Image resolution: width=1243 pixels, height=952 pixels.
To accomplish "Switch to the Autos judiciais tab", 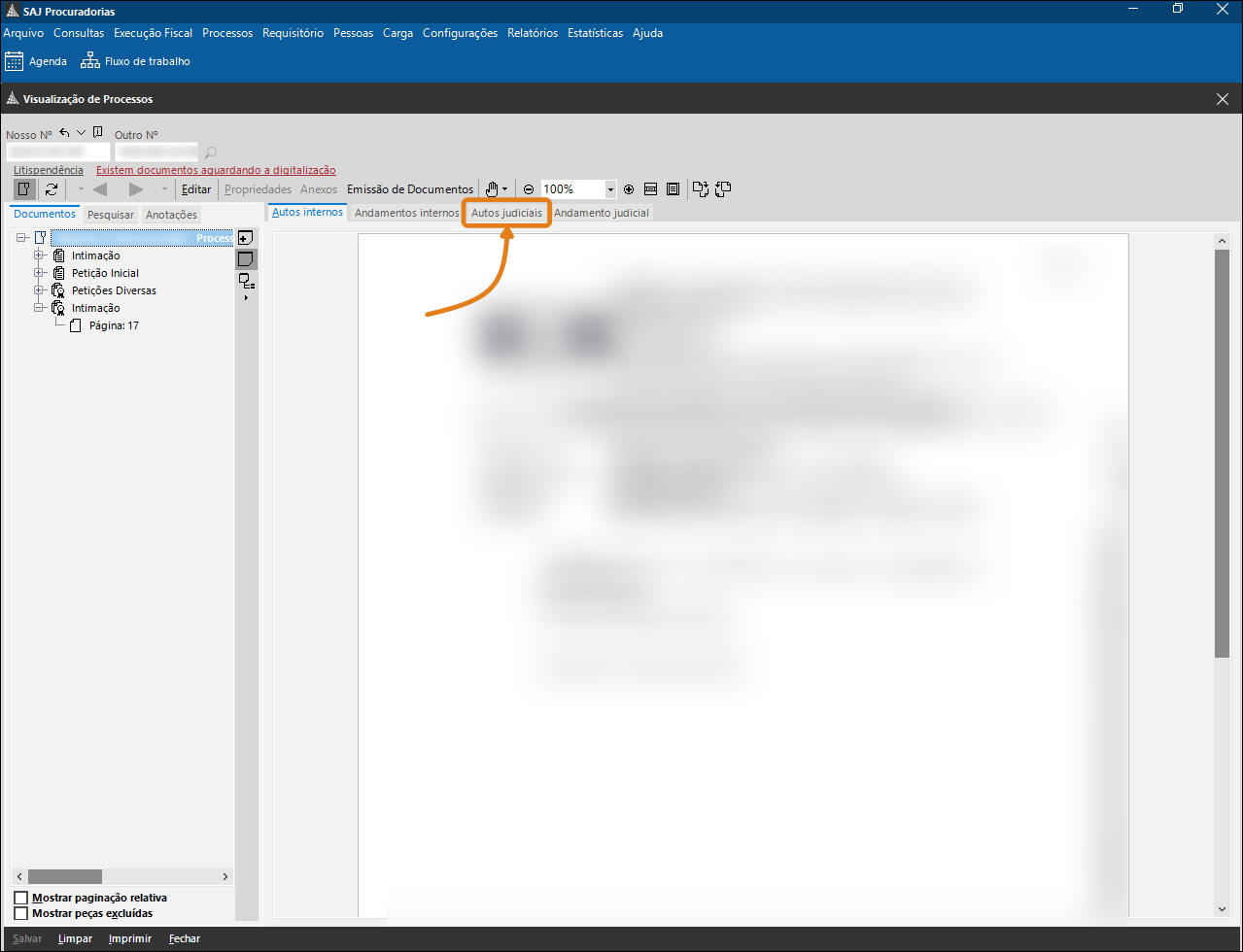I will click(x=506, y=213).
